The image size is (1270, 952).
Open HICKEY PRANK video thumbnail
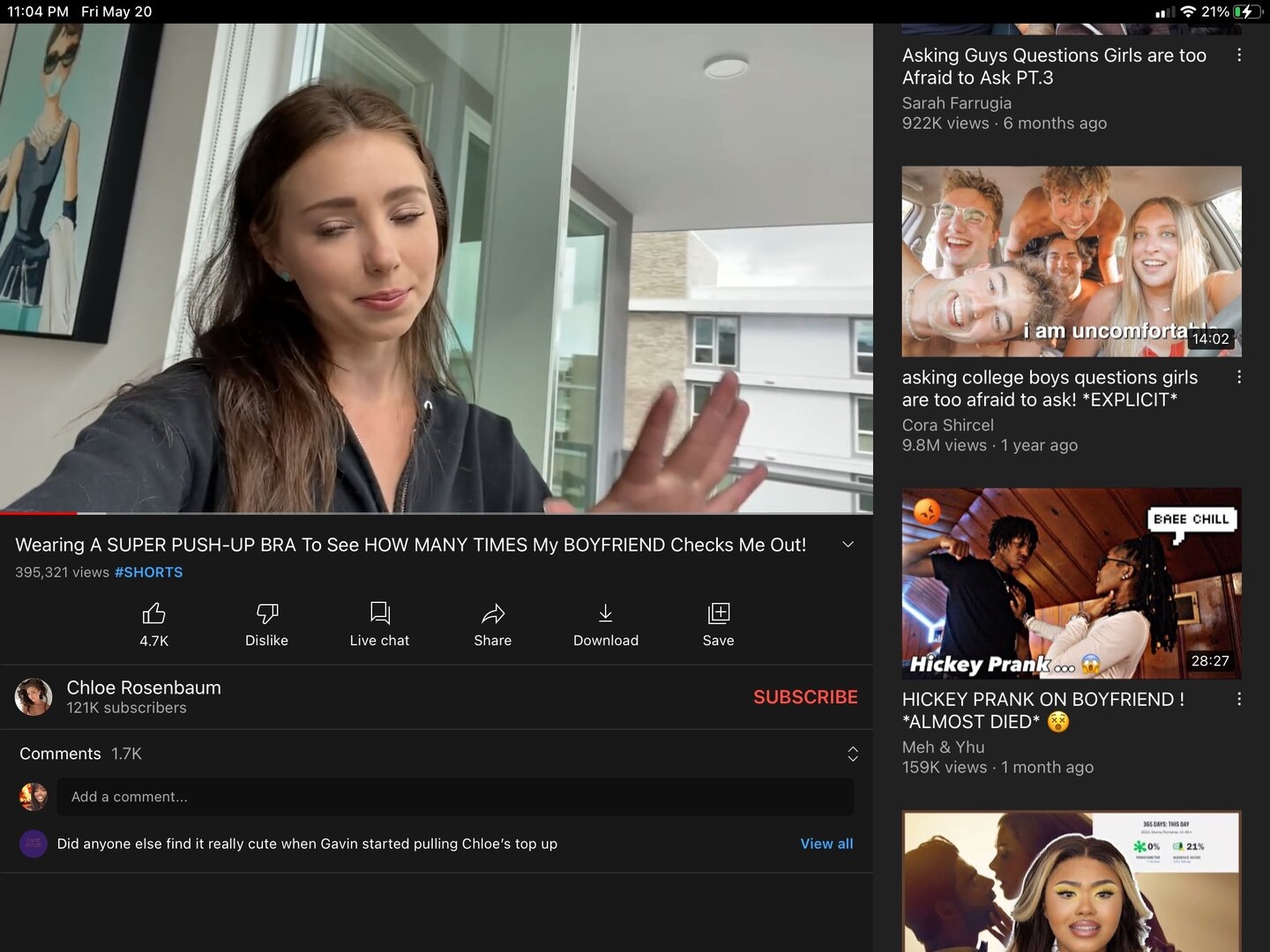pyautogui.click(x=1072, y=584)
